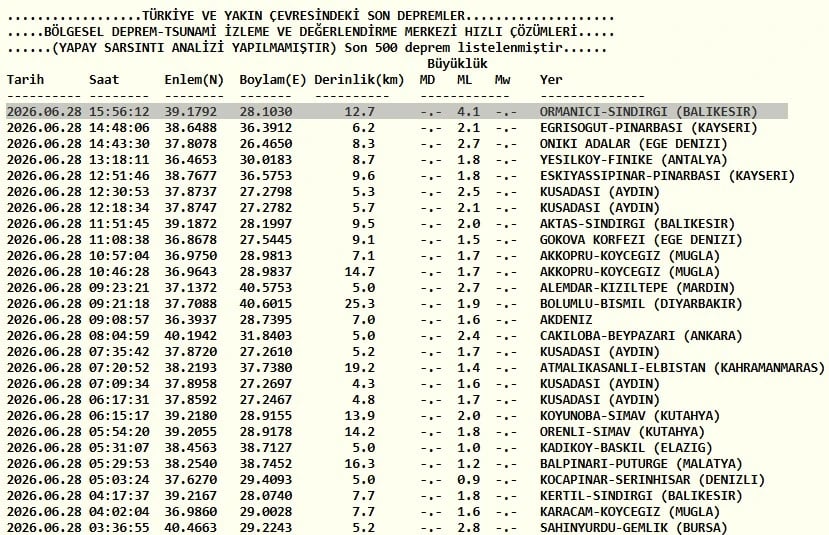Select SAHINYURDU-GEMLIK (BURSA) location
829x535 pixels.
click(x=633, y=528)
